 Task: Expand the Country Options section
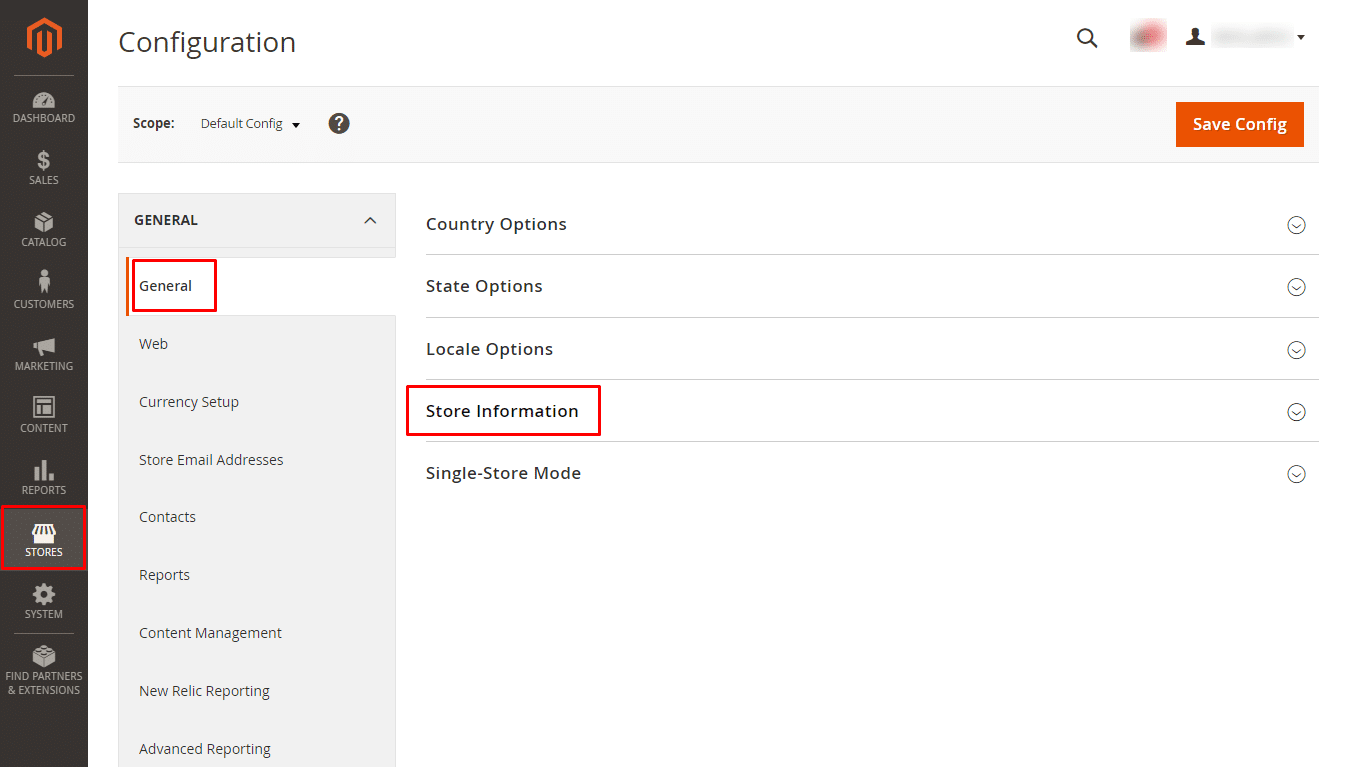1296,225
